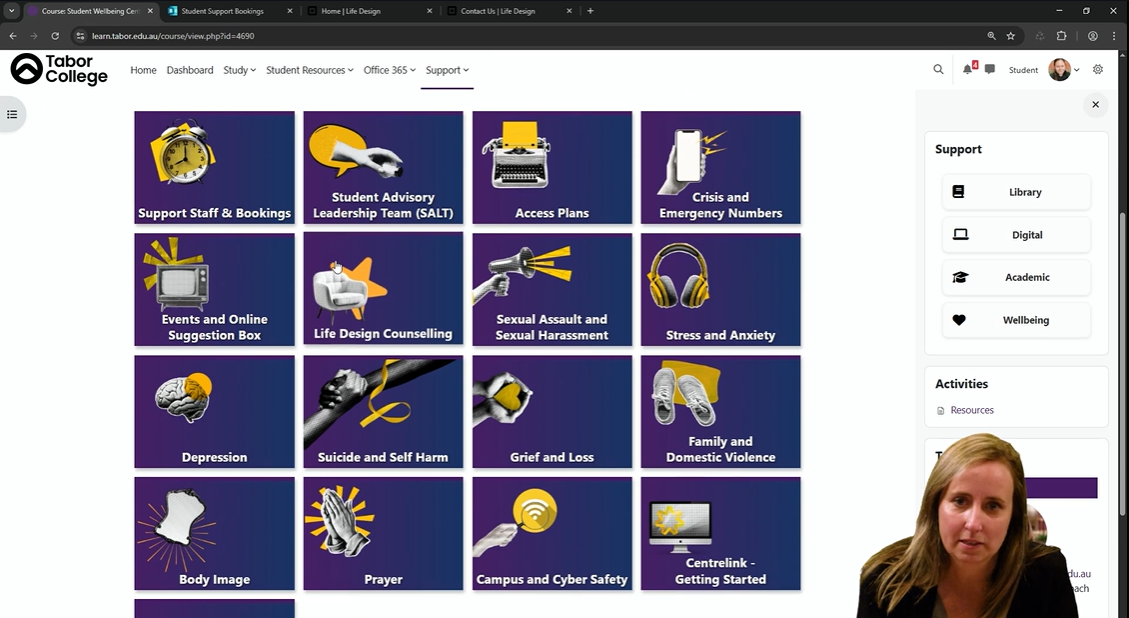Close the right block drawer
The width and height of the screenshot is (1129, 618).
tap(1095, 104)
